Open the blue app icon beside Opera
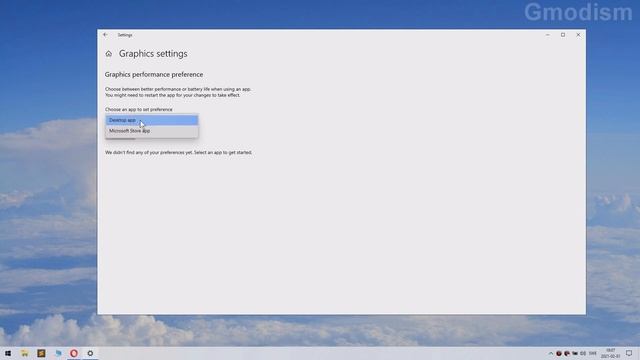Screen dimensions: 640x360 (x=58, y=353)
